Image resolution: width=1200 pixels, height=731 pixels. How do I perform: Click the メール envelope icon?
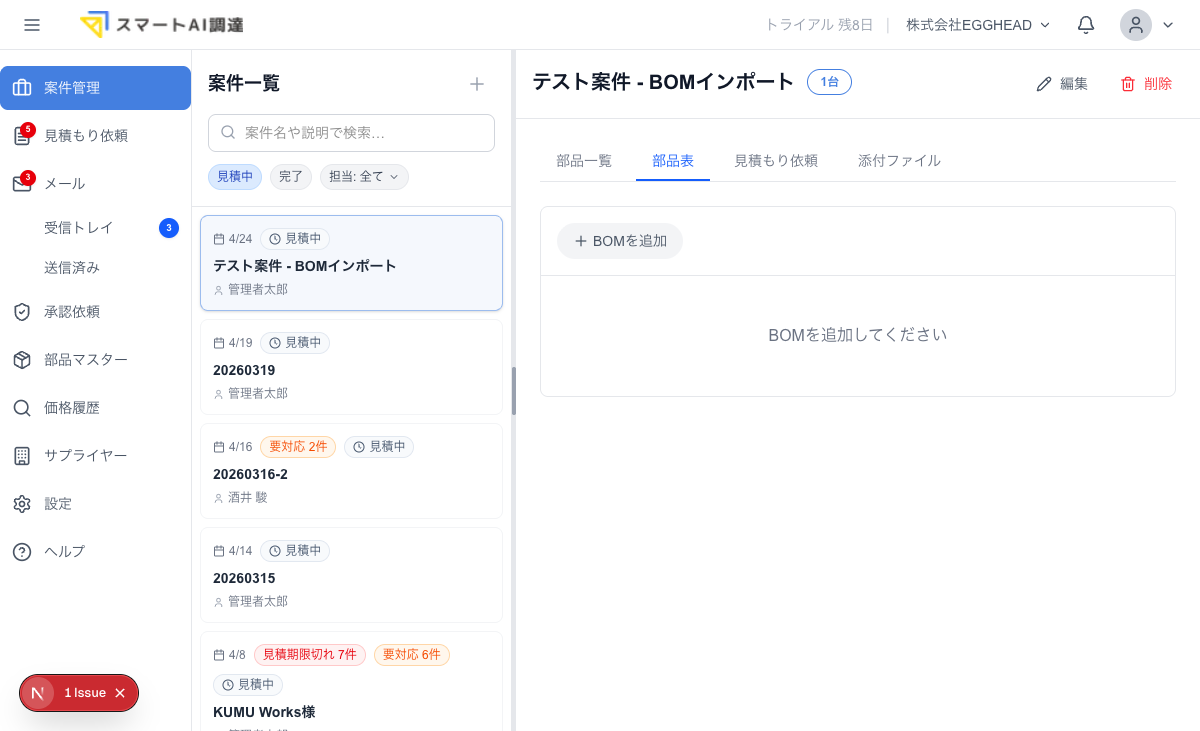pyautogui.click(x=22, y=184)
